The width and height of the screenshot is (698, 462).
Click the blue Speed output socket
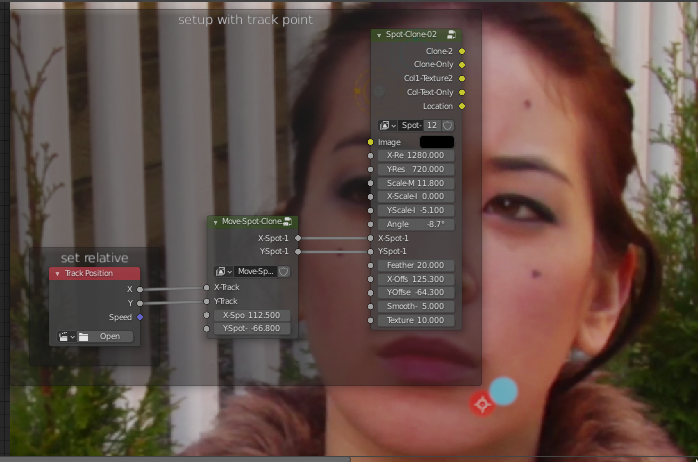click(140, 317)
